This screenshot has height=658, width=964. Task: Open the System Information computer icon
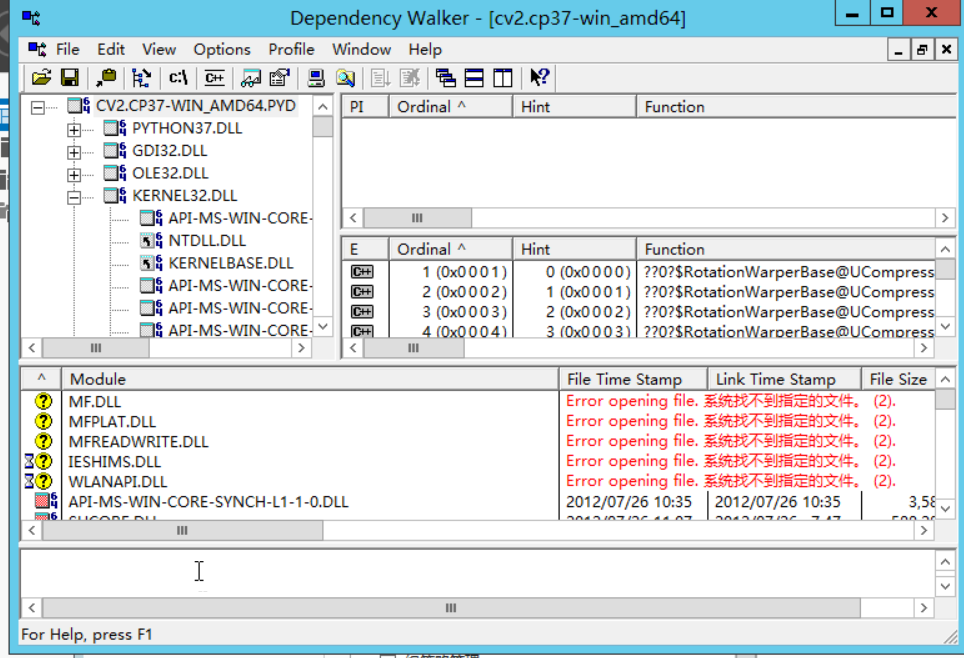point(316,77)
